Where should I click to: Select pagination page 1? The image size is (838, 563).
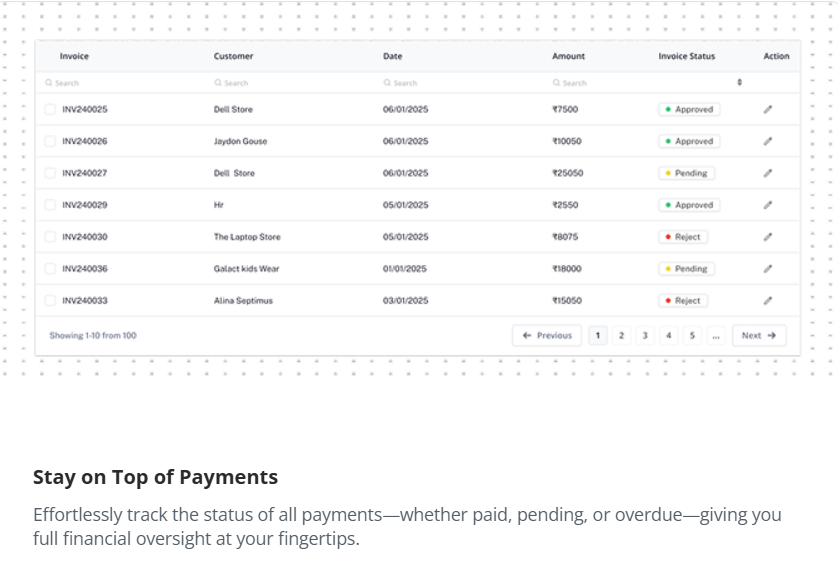click(598, 335)
